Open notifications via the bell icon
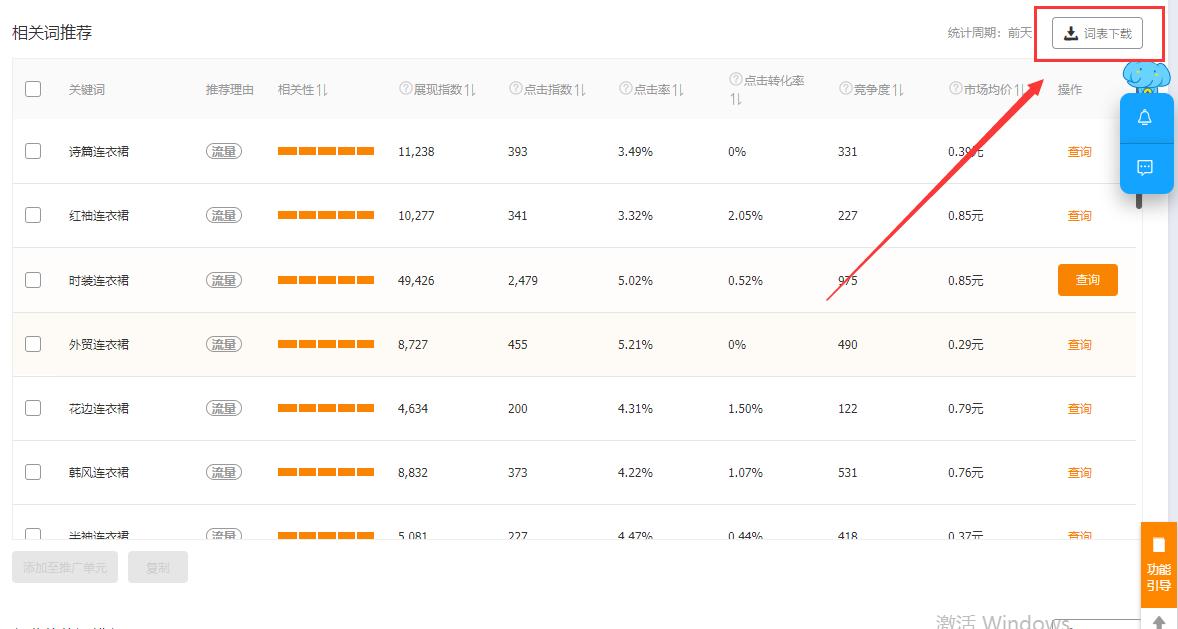This screenshot has width=1178, height=629. [1146, 119]
